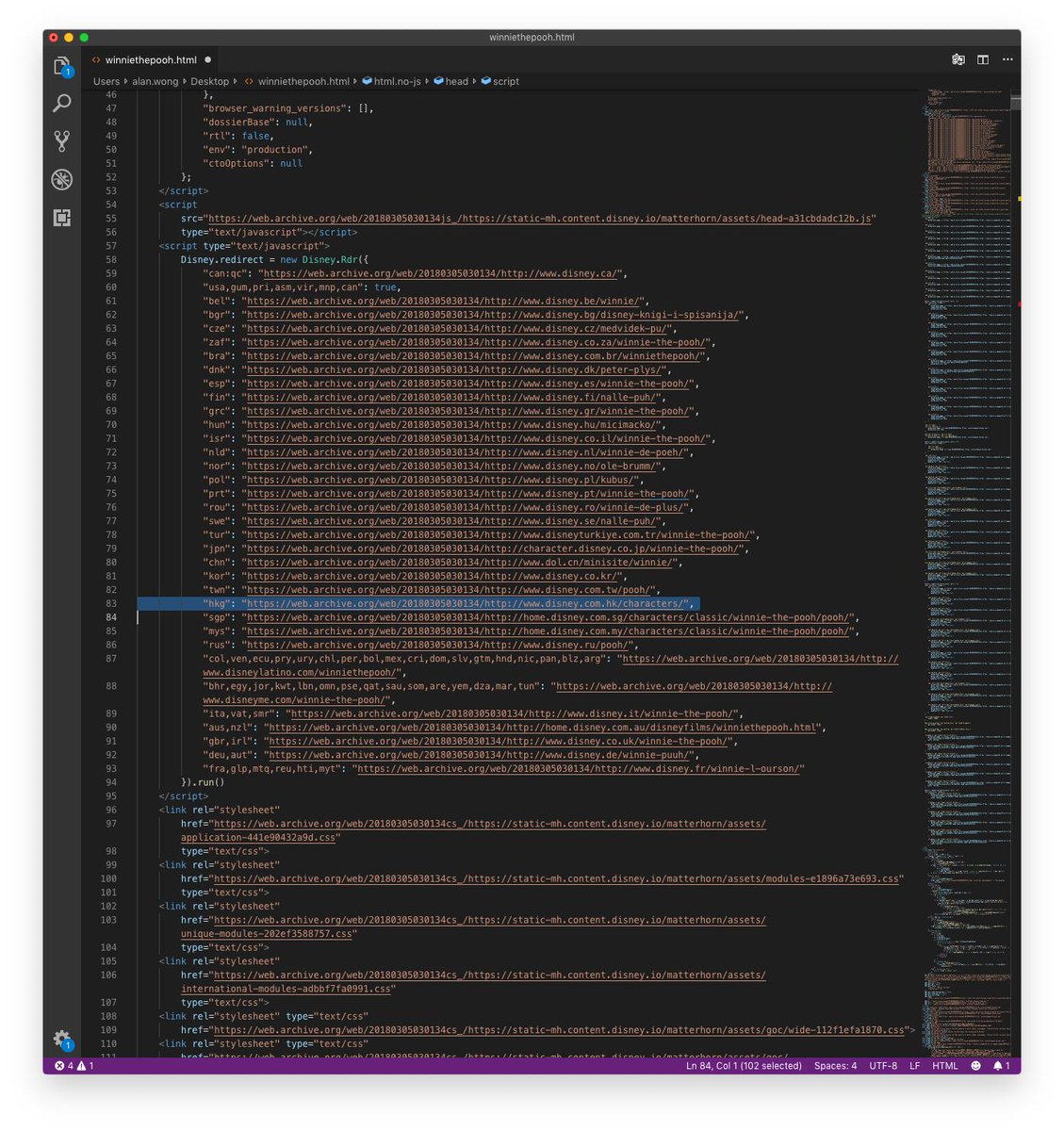1064x1131 pixels.
Task: Follow the disney.be/winnie link
Action: 445,301
